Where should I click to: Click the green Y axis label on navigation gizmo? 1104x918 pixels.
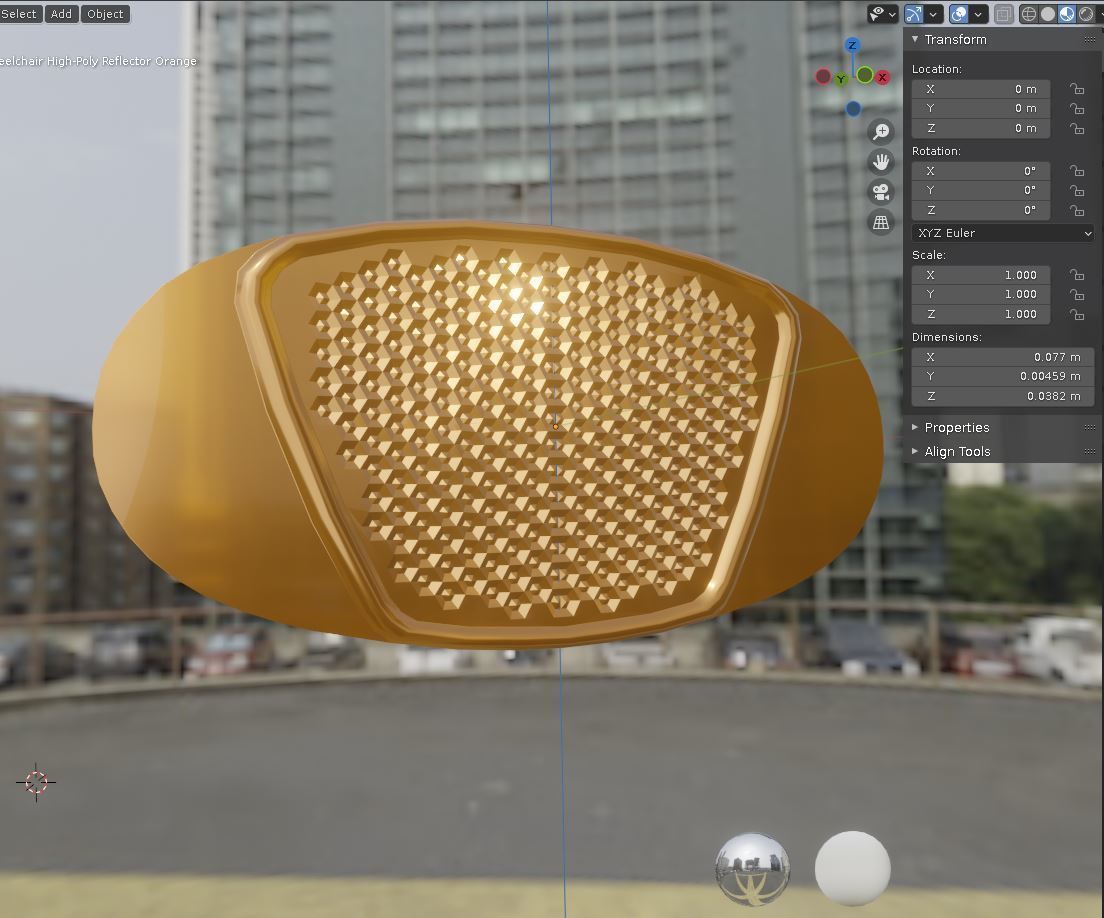pyautogui.click(x=841, y=80)
